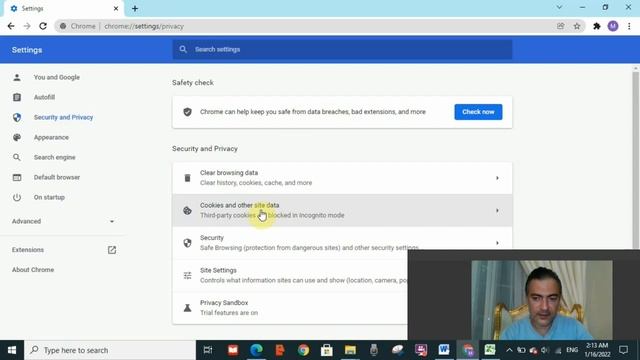Click the address bar URL
Viewport: 640px width, 360px height.
coord(144,26)
